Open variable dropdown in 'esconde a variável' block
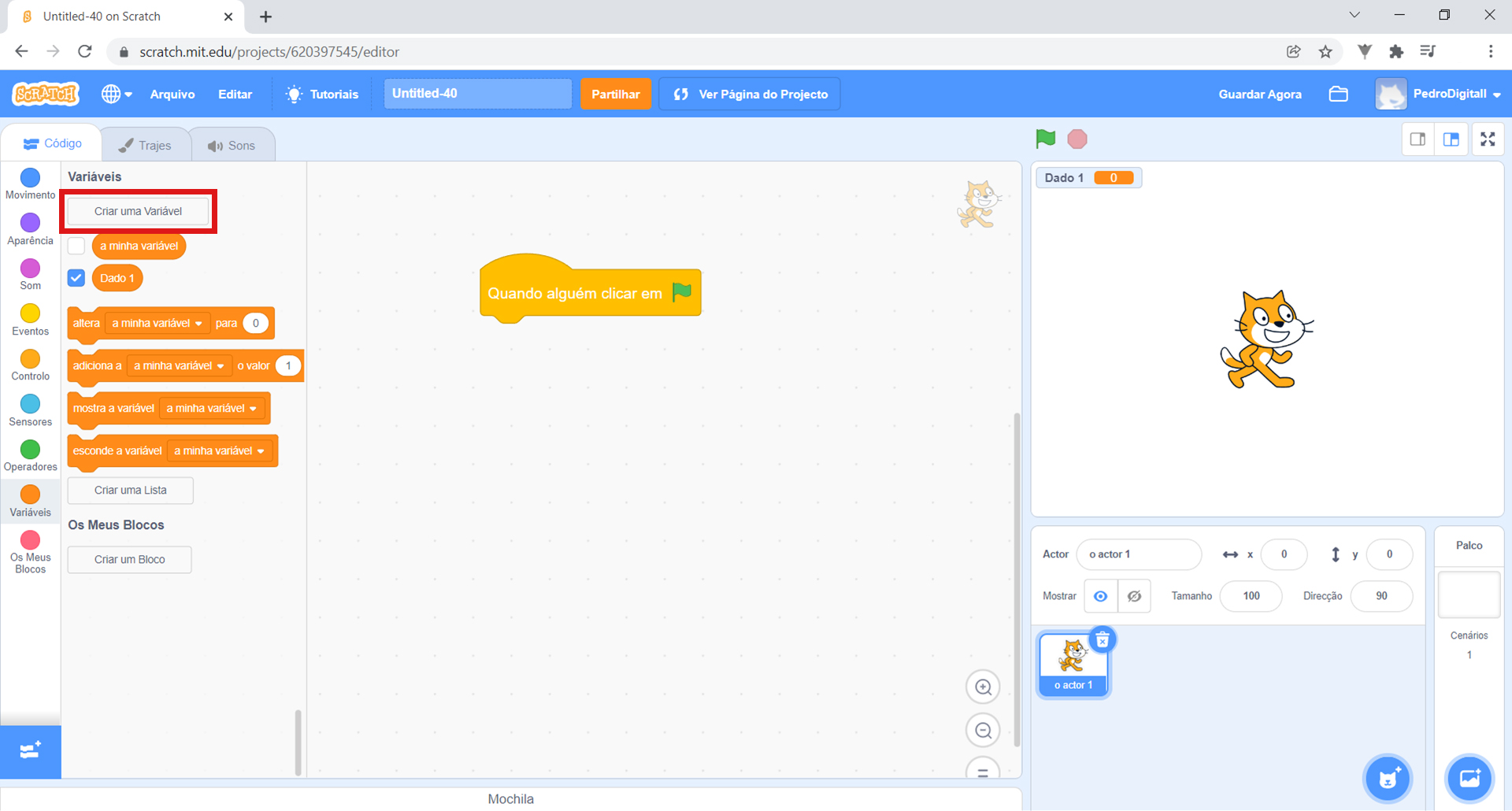Viewport: 1512px width, 811px height. [220, 450]
